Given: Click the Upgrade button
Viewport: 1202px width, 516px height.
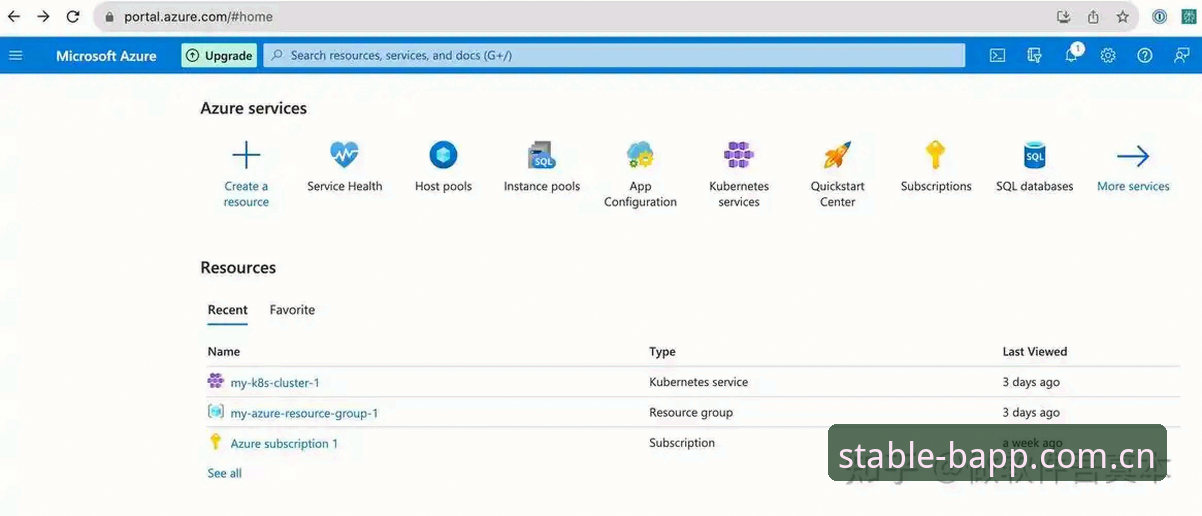Looking at the screenshot, I should pos(219,56).
